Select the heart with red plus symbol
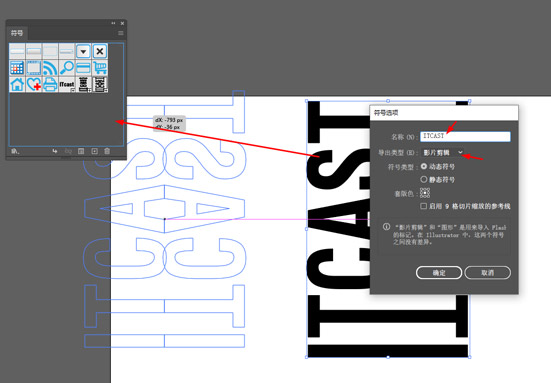 click(34, 85)
